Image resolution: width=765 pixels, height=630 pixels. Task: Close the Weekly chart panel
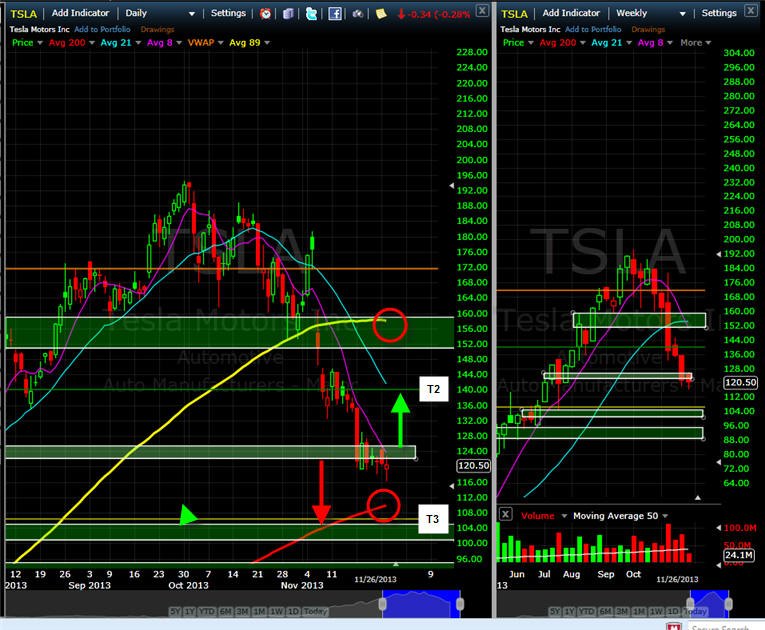[751, 10]
